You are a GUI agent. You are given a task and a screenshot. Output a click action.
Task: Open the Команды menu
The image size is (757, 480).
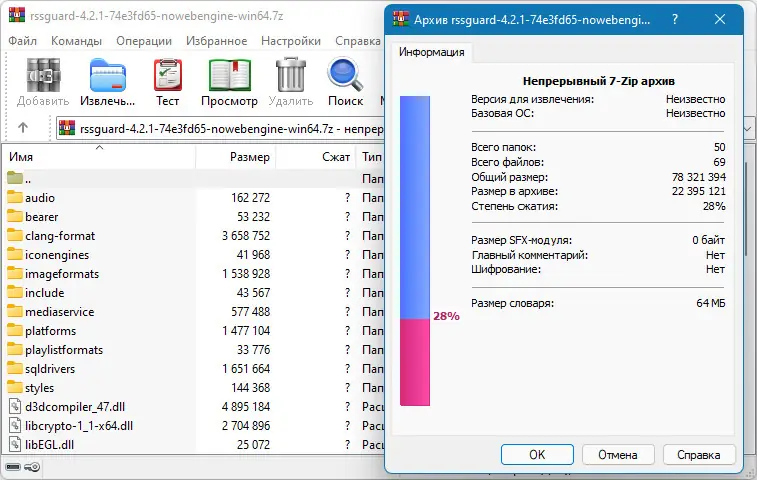tap(76, 41)
